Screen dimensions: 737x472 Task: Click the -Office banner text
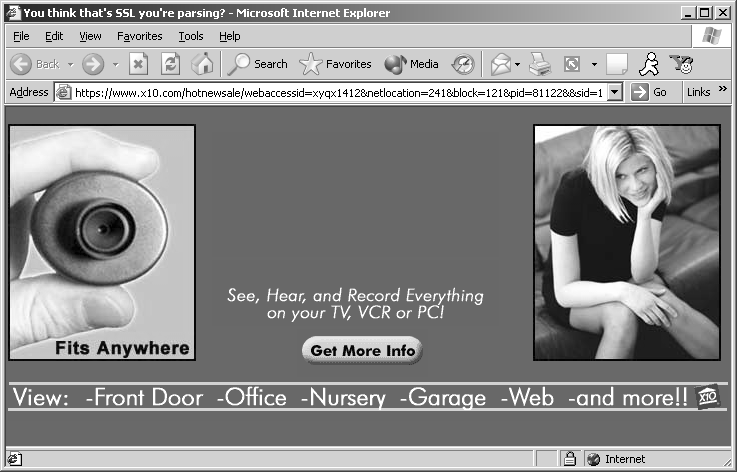[x=251, y=398]
